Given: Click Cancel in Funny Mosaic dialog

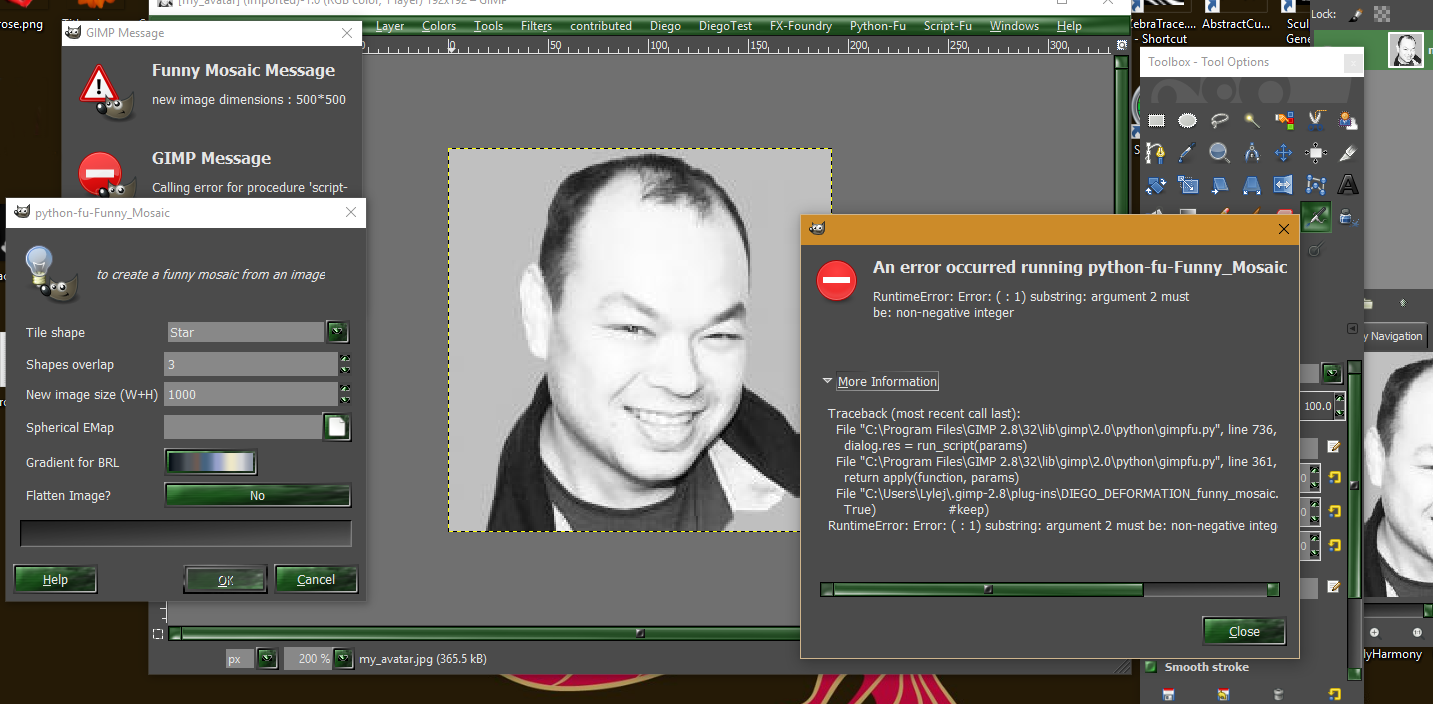Looking at the screenshot, I should (316, 579).
